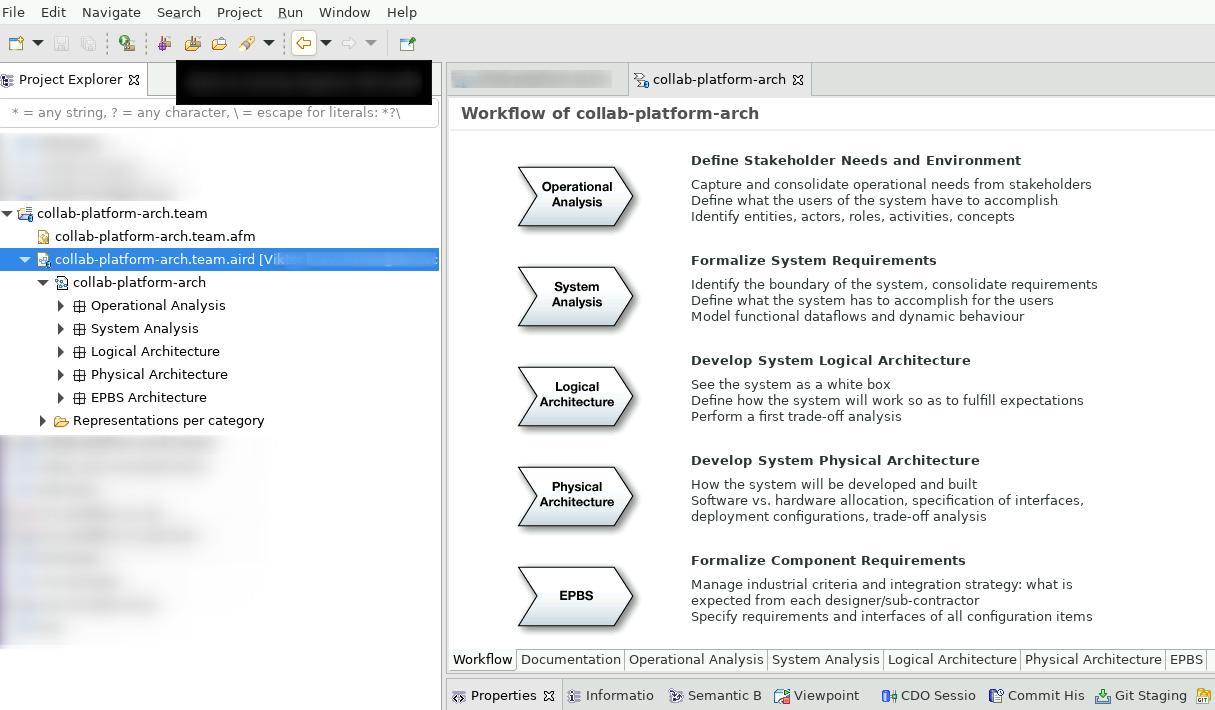1215x710 pixels.
Task: Click the Physical Architecture workflow arrow
Action: (575, 494)
